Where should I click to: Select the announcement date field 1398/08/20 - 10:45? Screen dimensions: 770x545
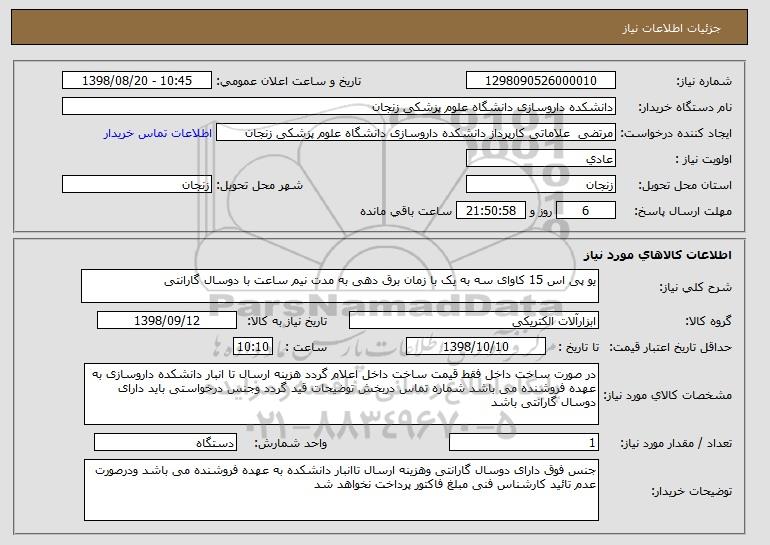[x=137, y=81]
